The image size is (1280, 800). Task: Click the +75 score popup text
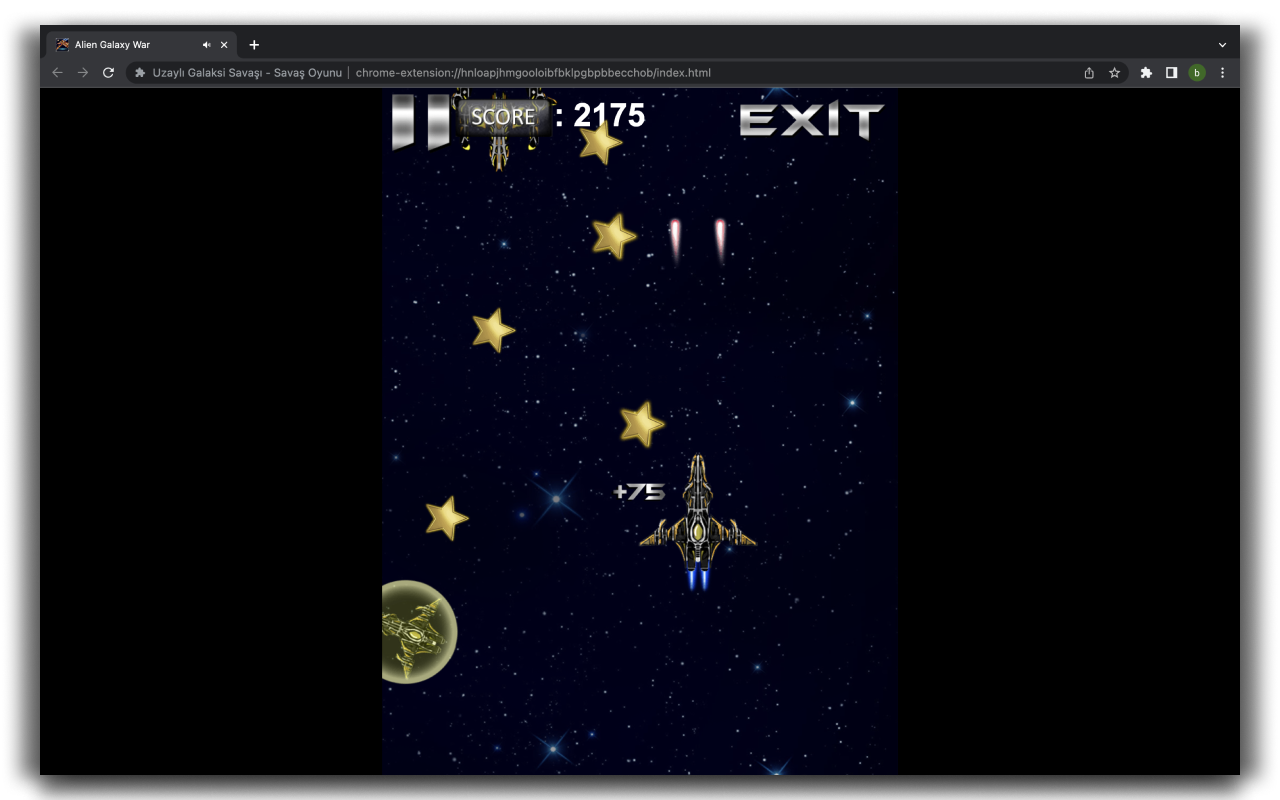(640, 491)
